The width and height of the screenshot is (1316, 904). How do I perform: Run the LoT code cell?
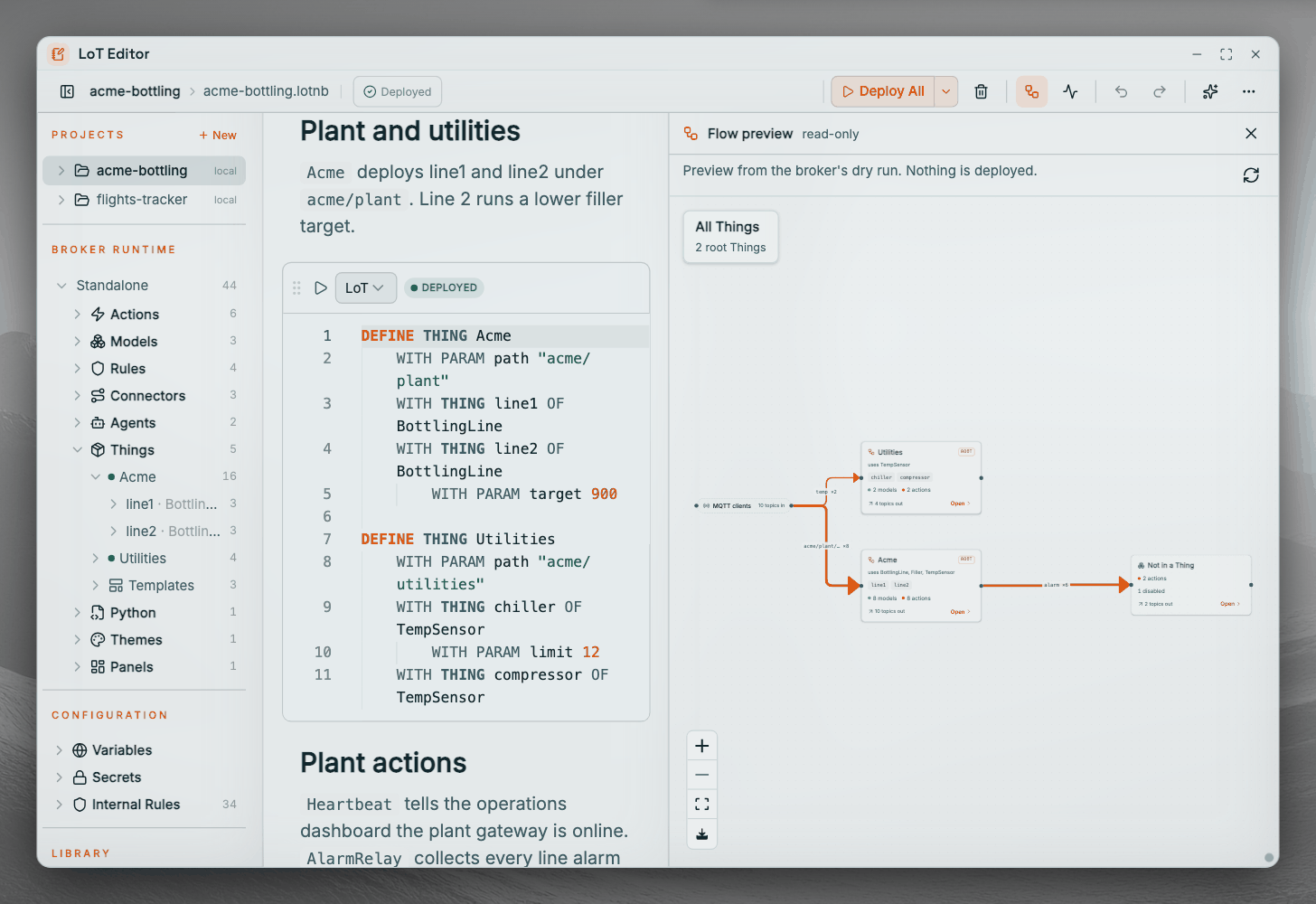320,287
